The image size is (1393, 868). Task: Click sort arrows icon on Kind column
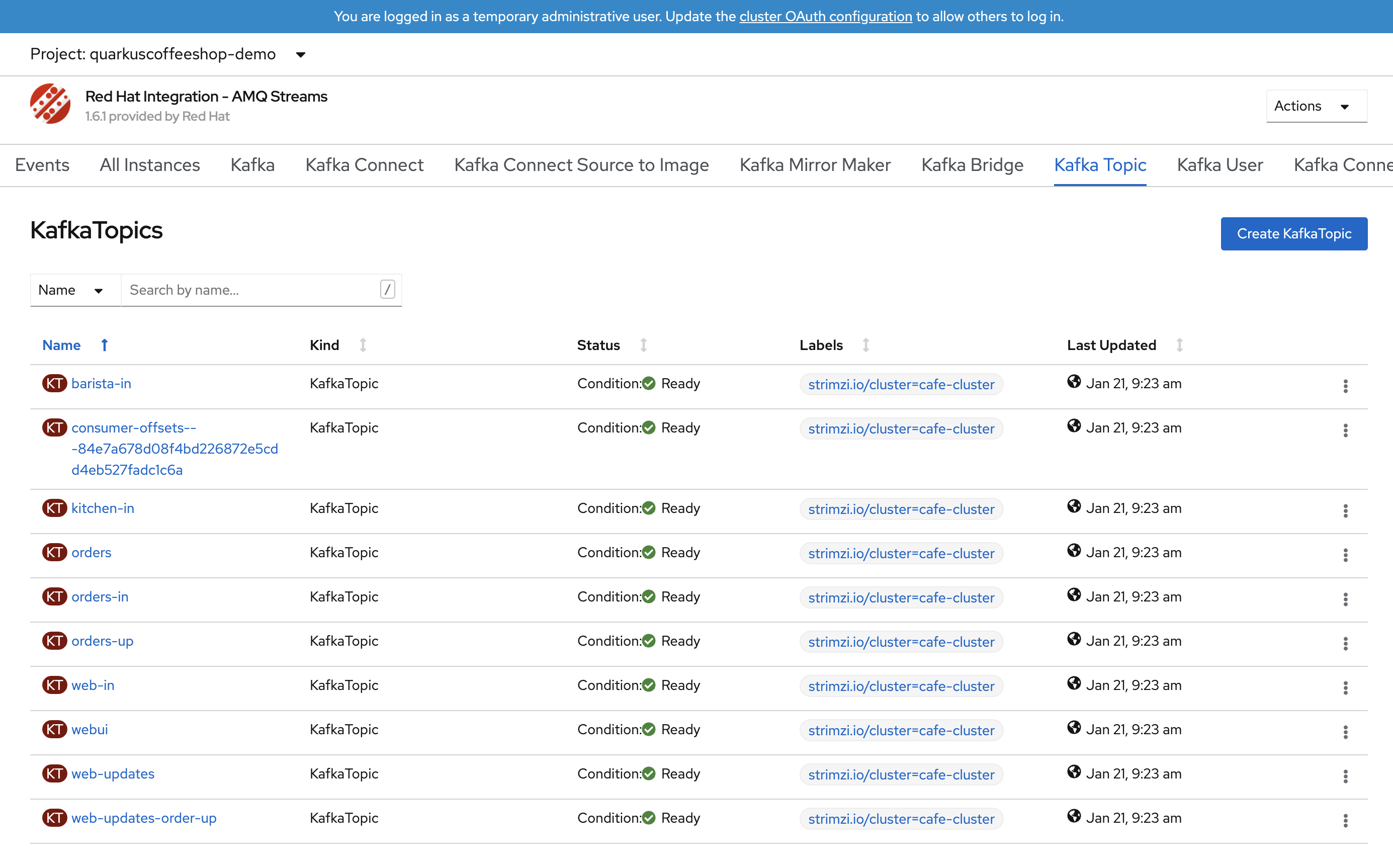coord(363,345)
